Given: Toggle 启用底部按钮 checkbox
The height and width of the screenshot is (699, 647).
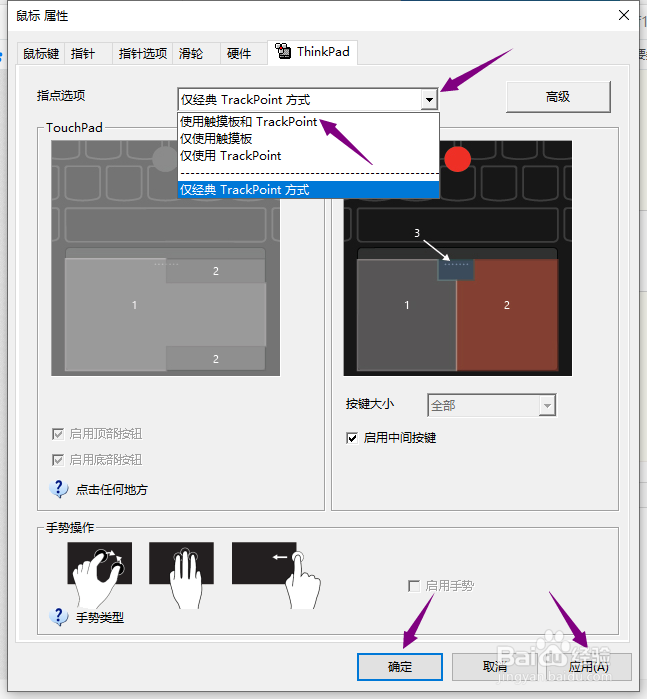Looking at the screenshot, I should point(58,460).
